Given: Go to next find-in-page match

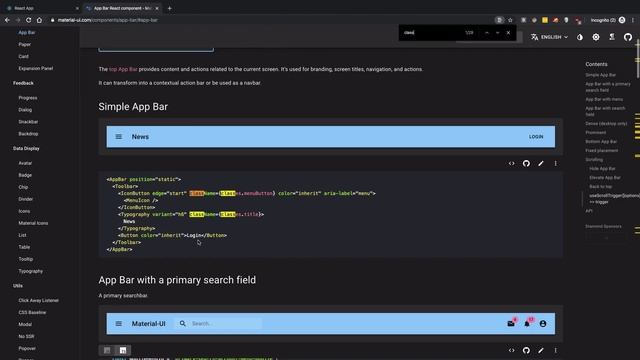Looking at the screenshot, I should (498, 33).
